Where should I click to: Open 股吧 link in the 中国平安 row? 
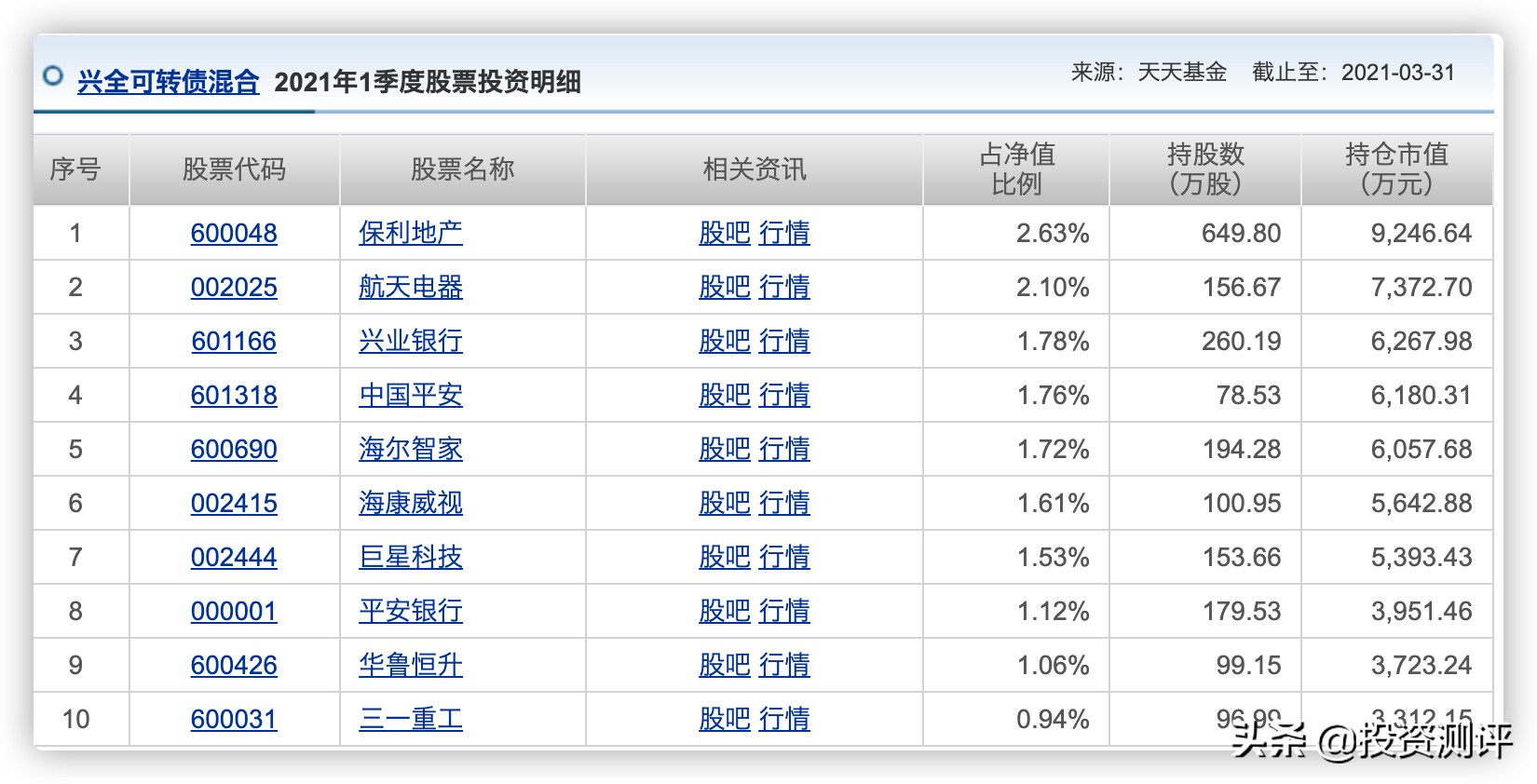[725, 395]
